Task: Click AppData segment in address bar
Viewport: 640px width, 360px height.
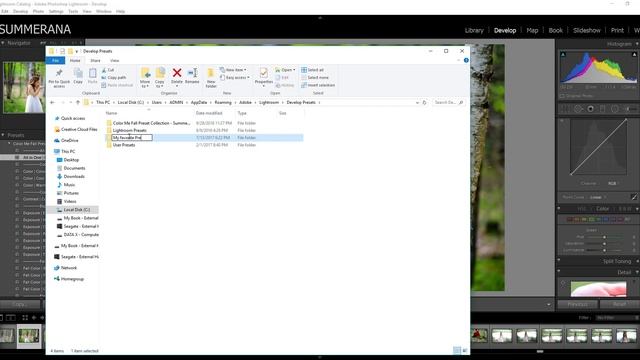Action: click(199, 102)
